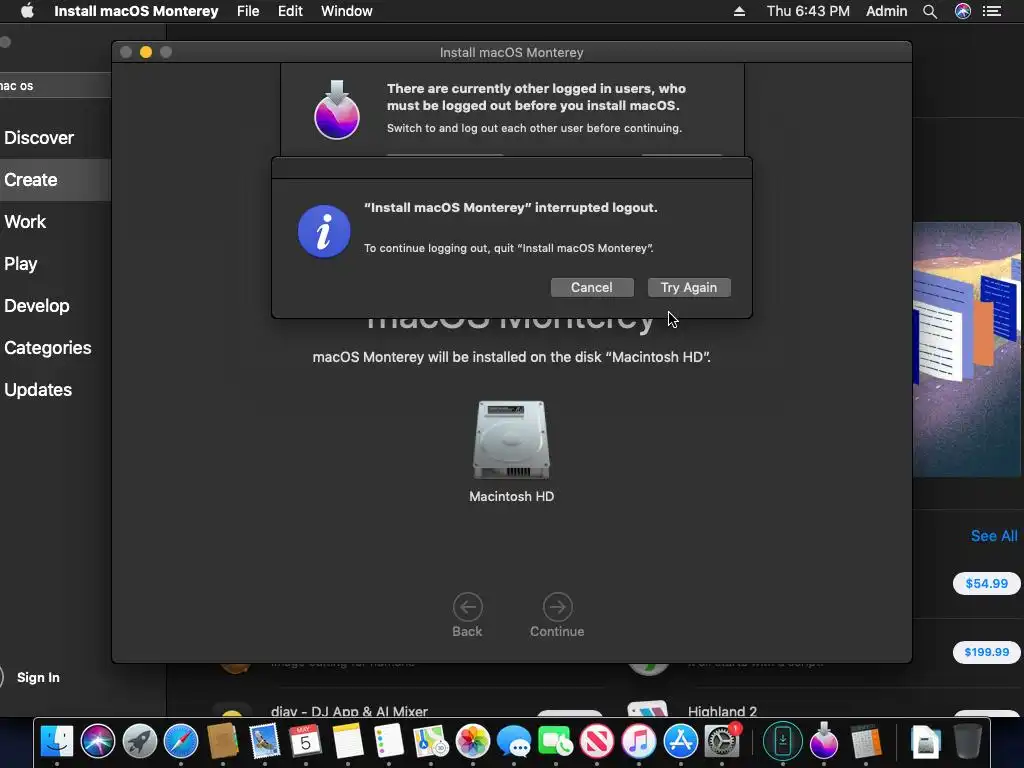Click the $199.99 price button

coord(986,652)
